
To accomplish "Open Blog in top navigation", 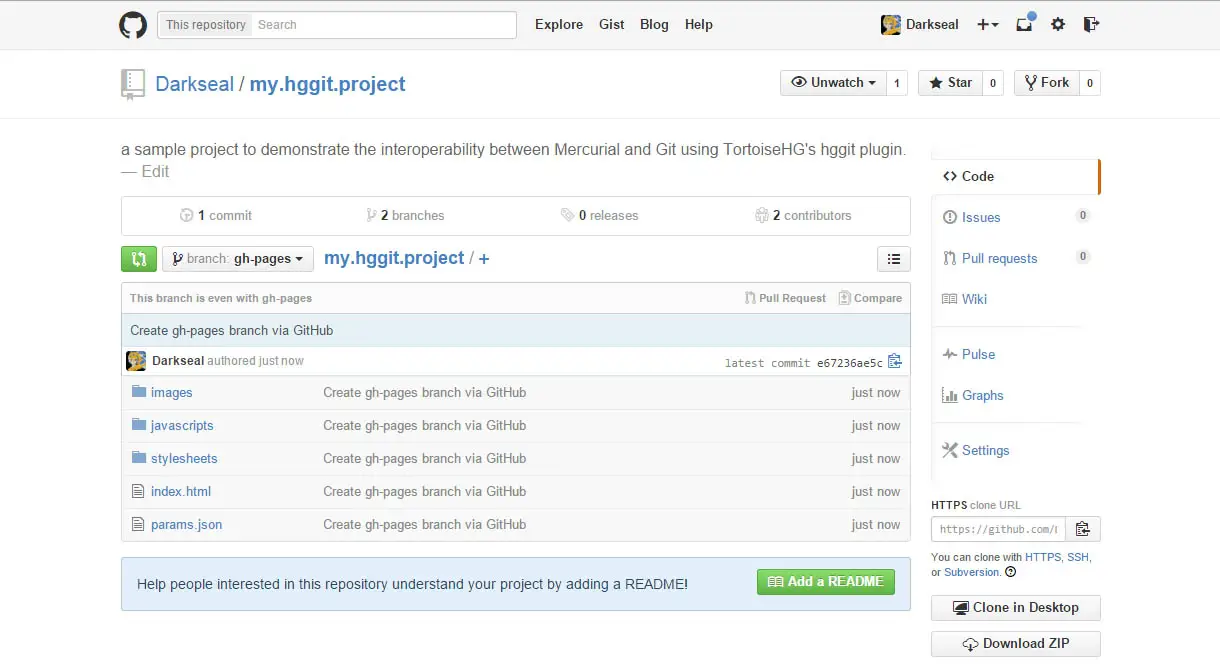I will click(x=654, y=24).
